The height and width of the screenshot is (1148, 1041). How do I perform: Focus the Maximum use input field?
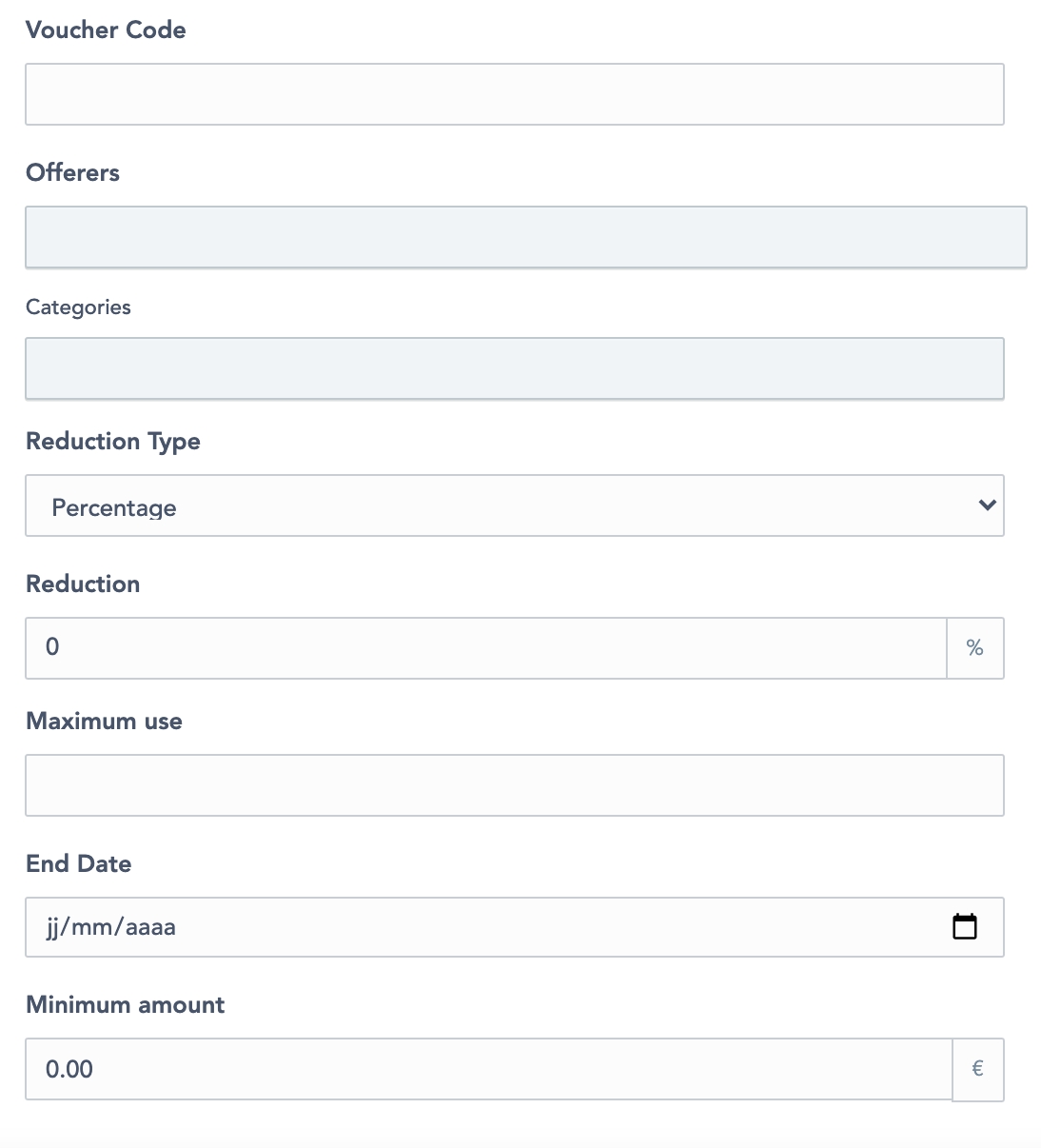pos(514,785)
